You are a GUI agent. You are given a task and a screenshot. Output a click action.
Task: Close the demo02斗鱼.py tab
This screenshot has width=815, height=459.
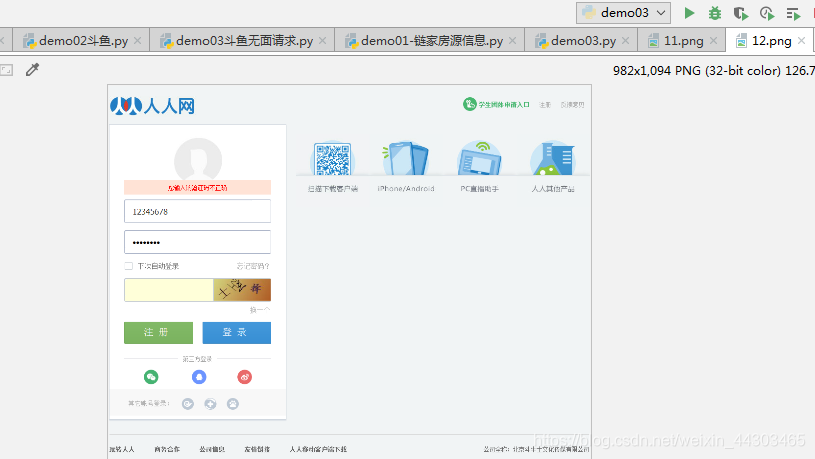(137, 41)
